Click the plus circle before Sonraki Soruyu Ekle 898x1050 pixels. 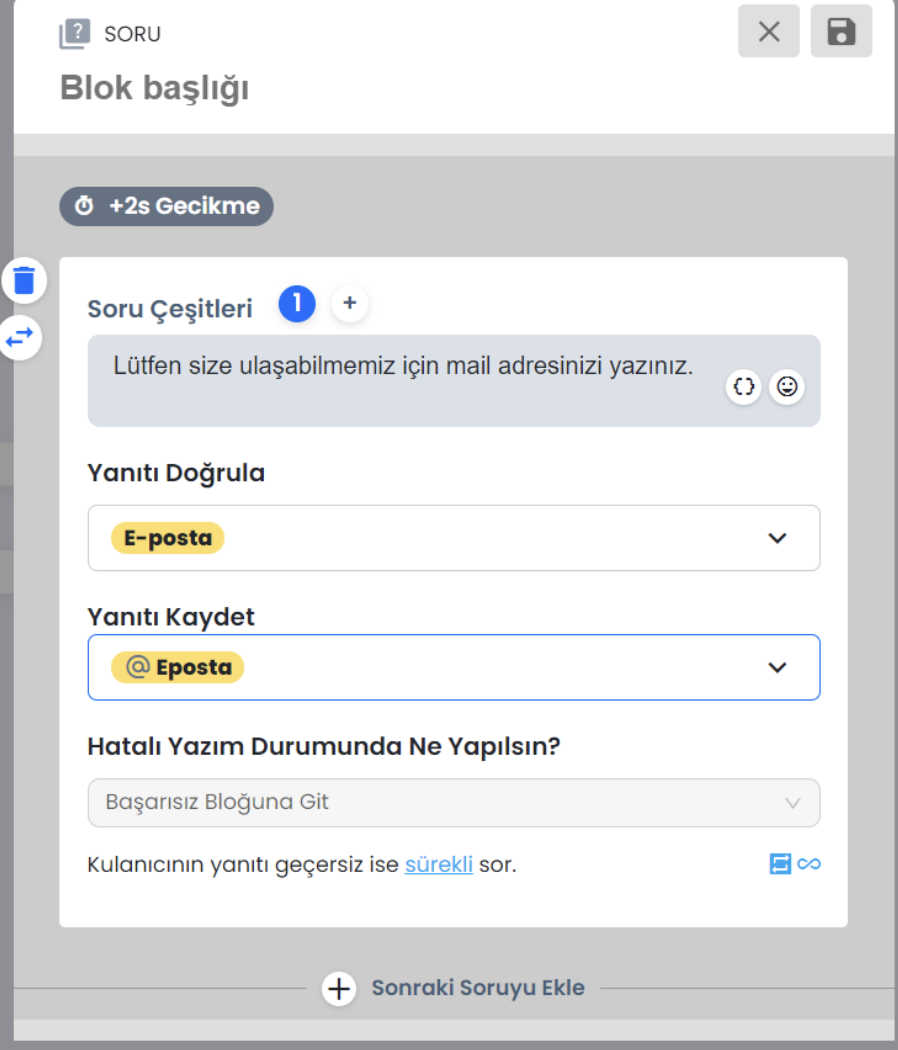pos(339,988)
